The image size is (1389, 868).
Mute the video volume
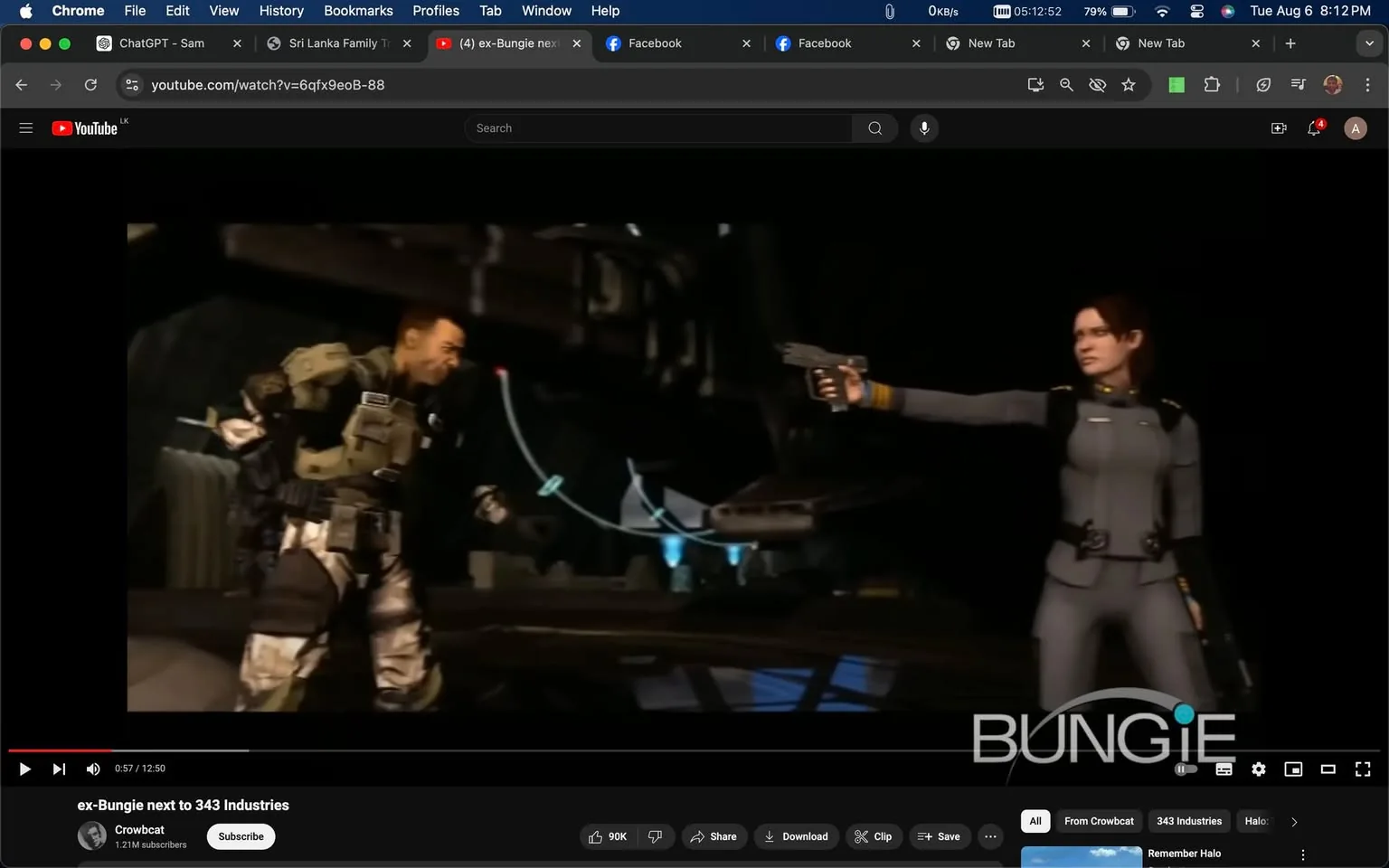coord(92,769)
